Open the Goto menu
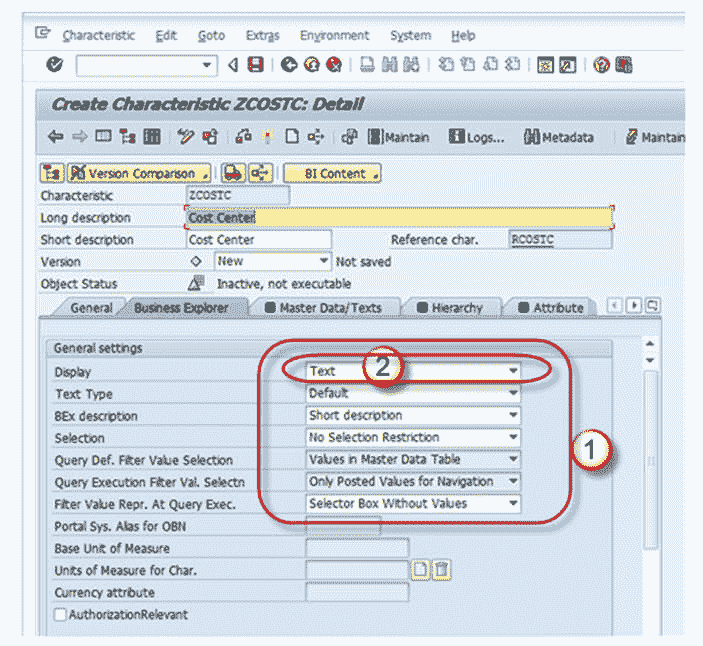703x646 pixels. point(211,35)
